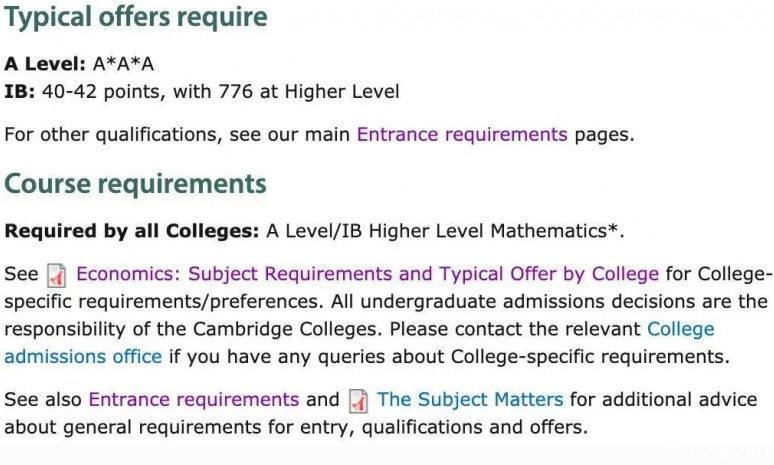Select the bold 'IB:' label
The width and height of the screenshot is (774, 465).
tap(20, 92)
